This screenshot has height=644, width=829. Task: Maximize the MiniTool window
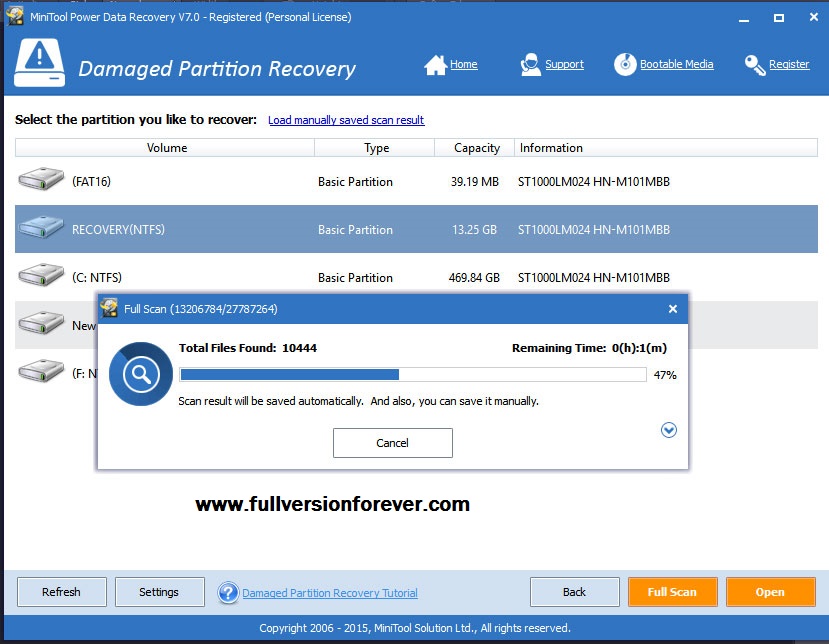779,18
